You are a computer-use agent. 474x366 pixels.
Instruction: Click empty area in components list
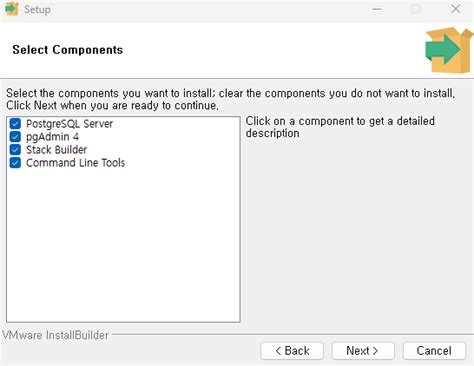pyautogui.click(x=123, y=247)
